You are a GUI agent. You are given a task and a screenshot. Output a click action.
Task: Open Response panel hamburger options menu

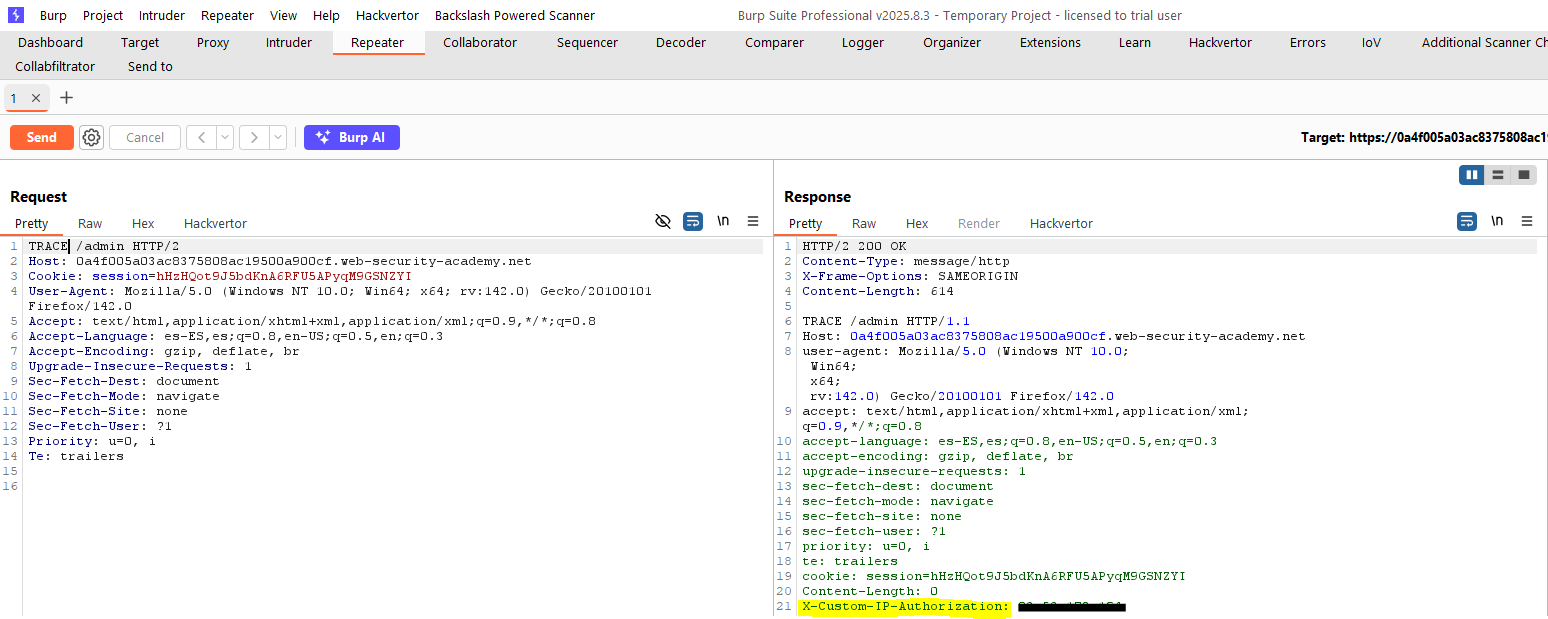click(1527, 222)
